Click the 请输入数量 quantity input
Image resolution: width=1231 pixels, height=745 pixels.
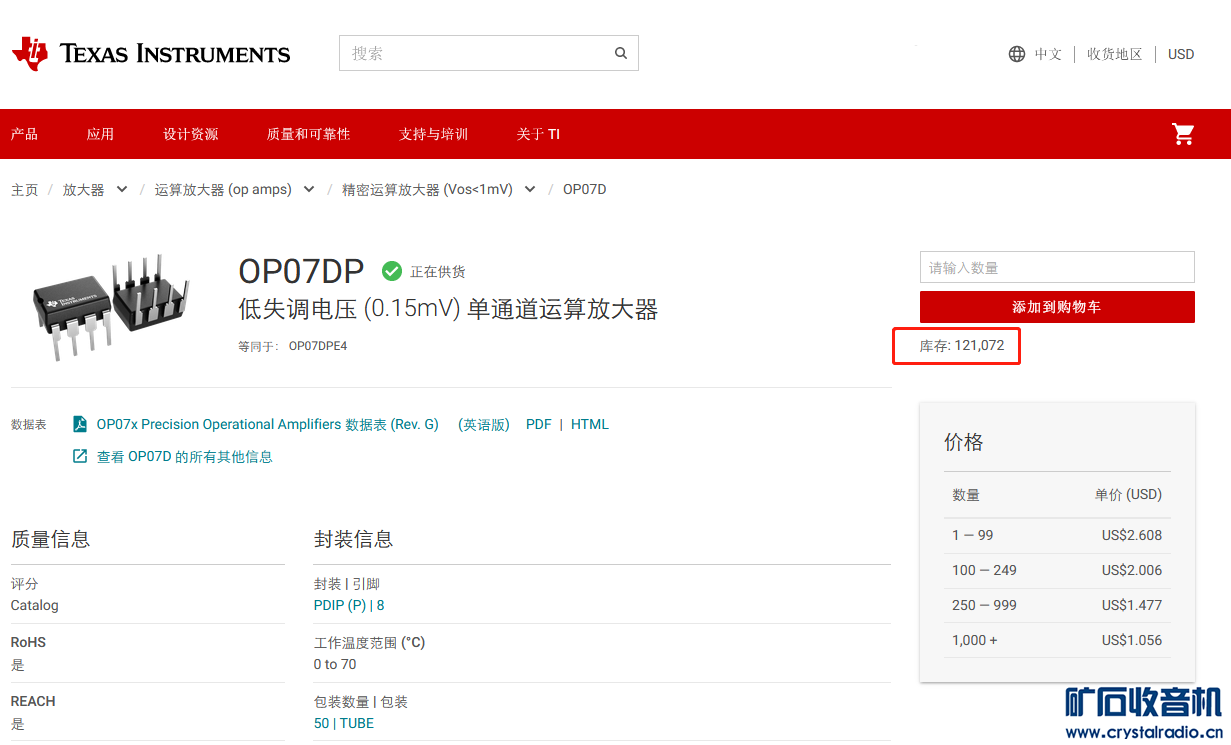(x=1057, y=267)
